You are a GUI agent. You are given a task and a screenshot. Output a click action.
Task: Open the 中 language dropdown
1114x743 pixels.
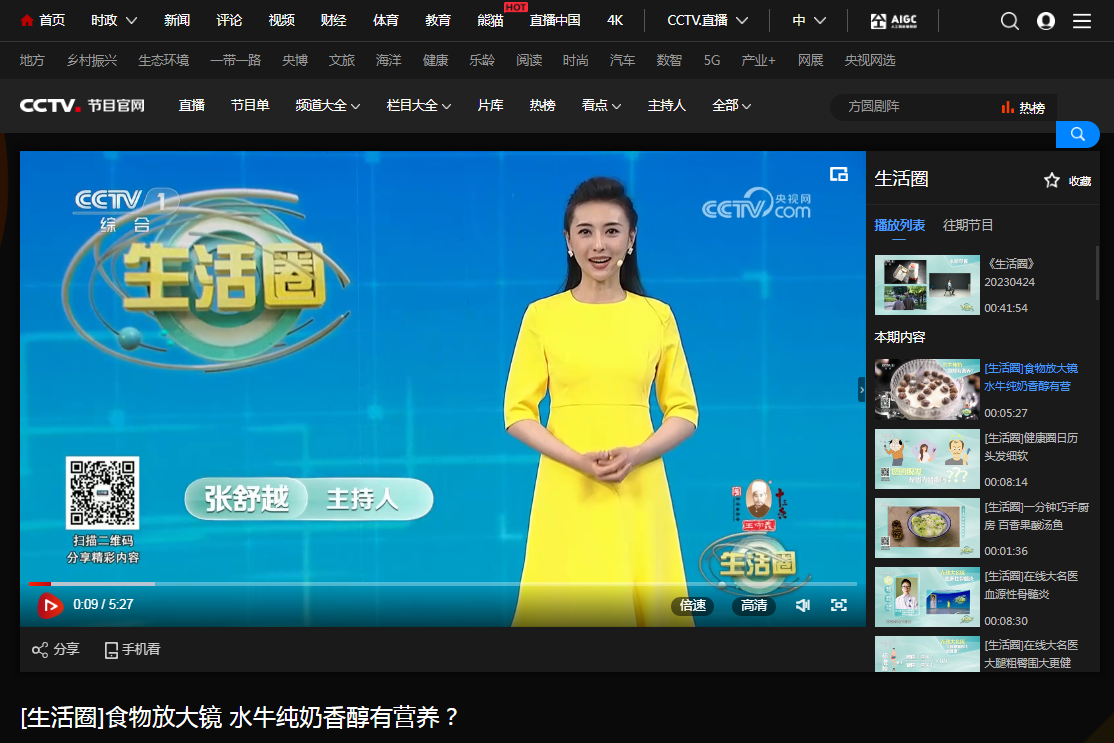[809, 21]
